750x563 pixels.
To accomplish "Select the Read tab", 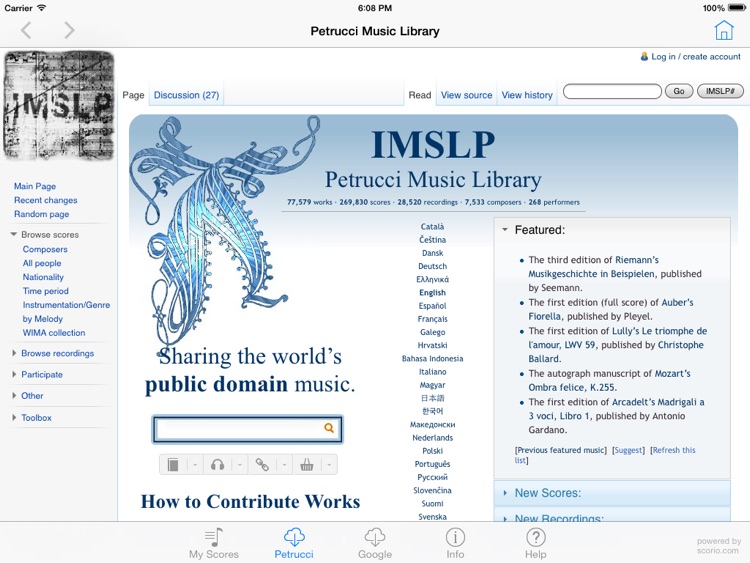I will coord(420,95).
